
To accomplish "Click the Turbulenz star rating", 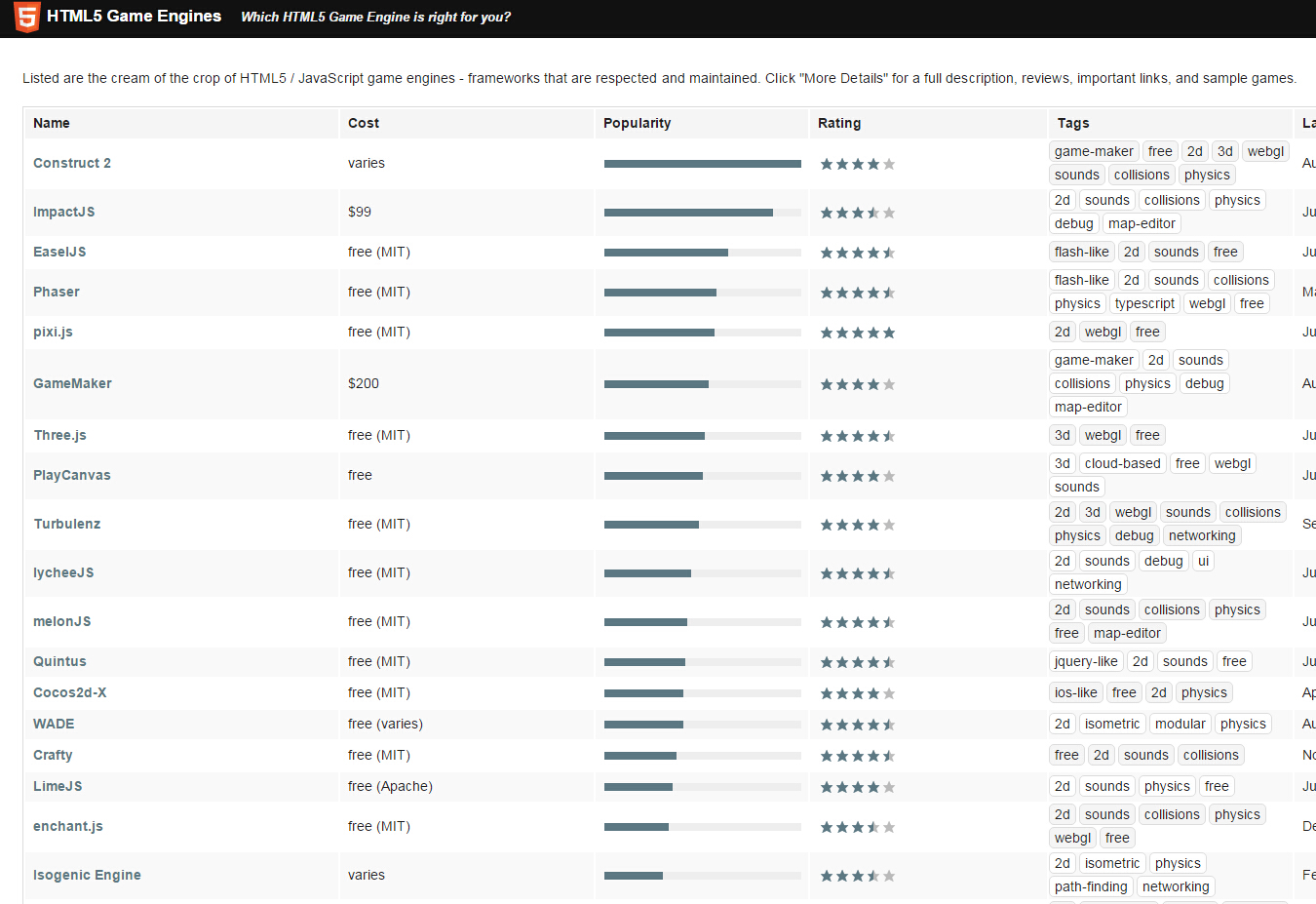I will (858, 525).
